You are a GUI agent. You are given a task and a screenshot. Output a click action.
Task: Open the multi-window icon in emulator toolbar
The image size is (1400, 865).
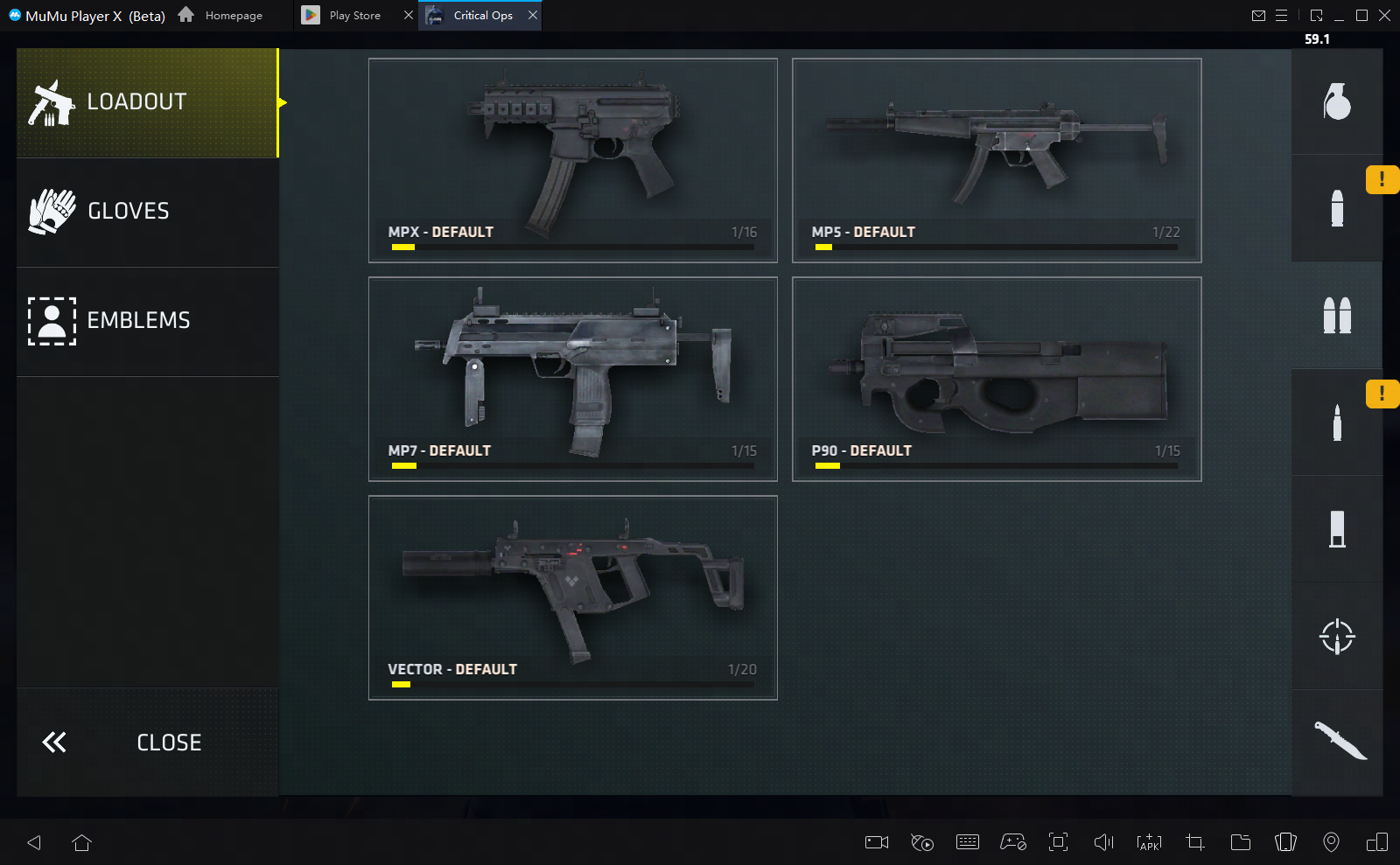(1376, 842)
